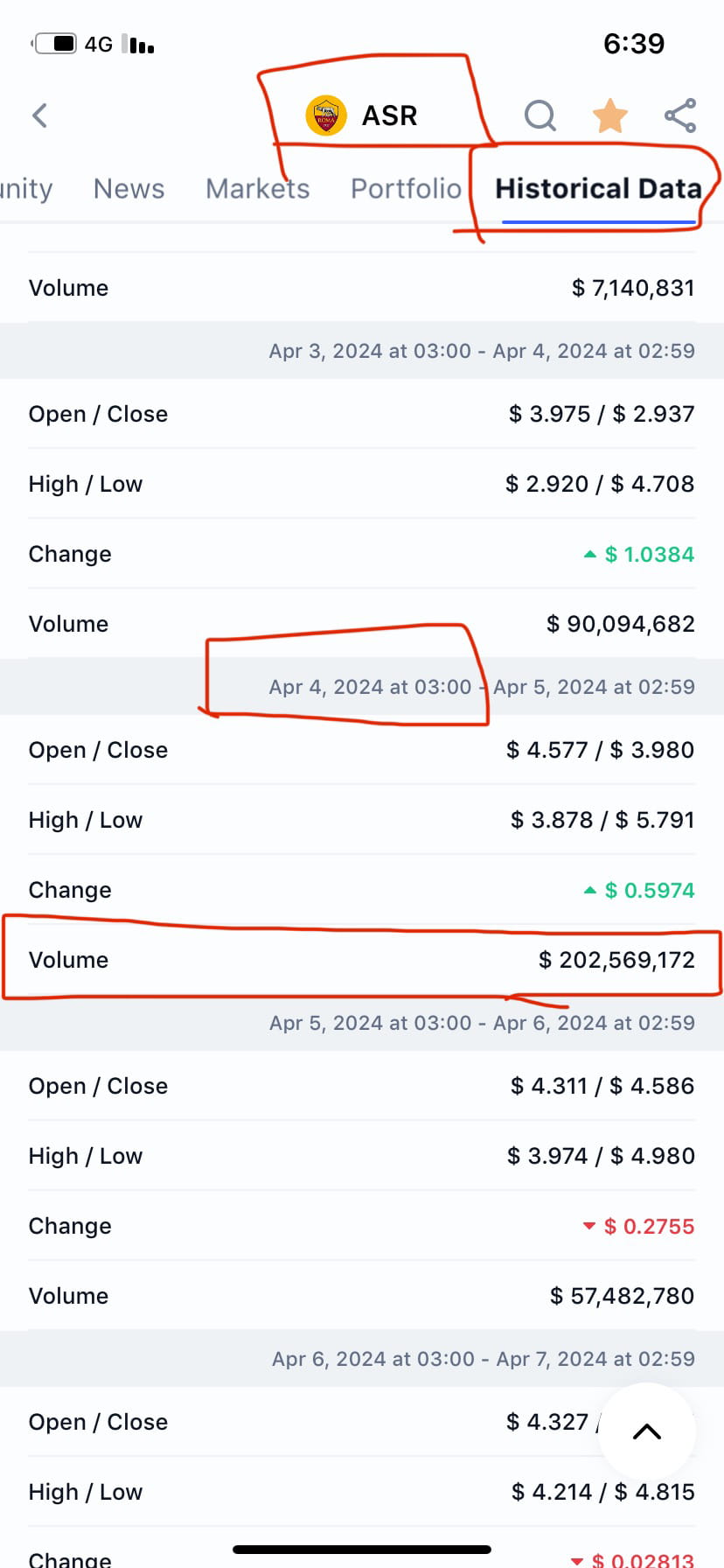Switch to the Markets tab

[x=257, y=188]
